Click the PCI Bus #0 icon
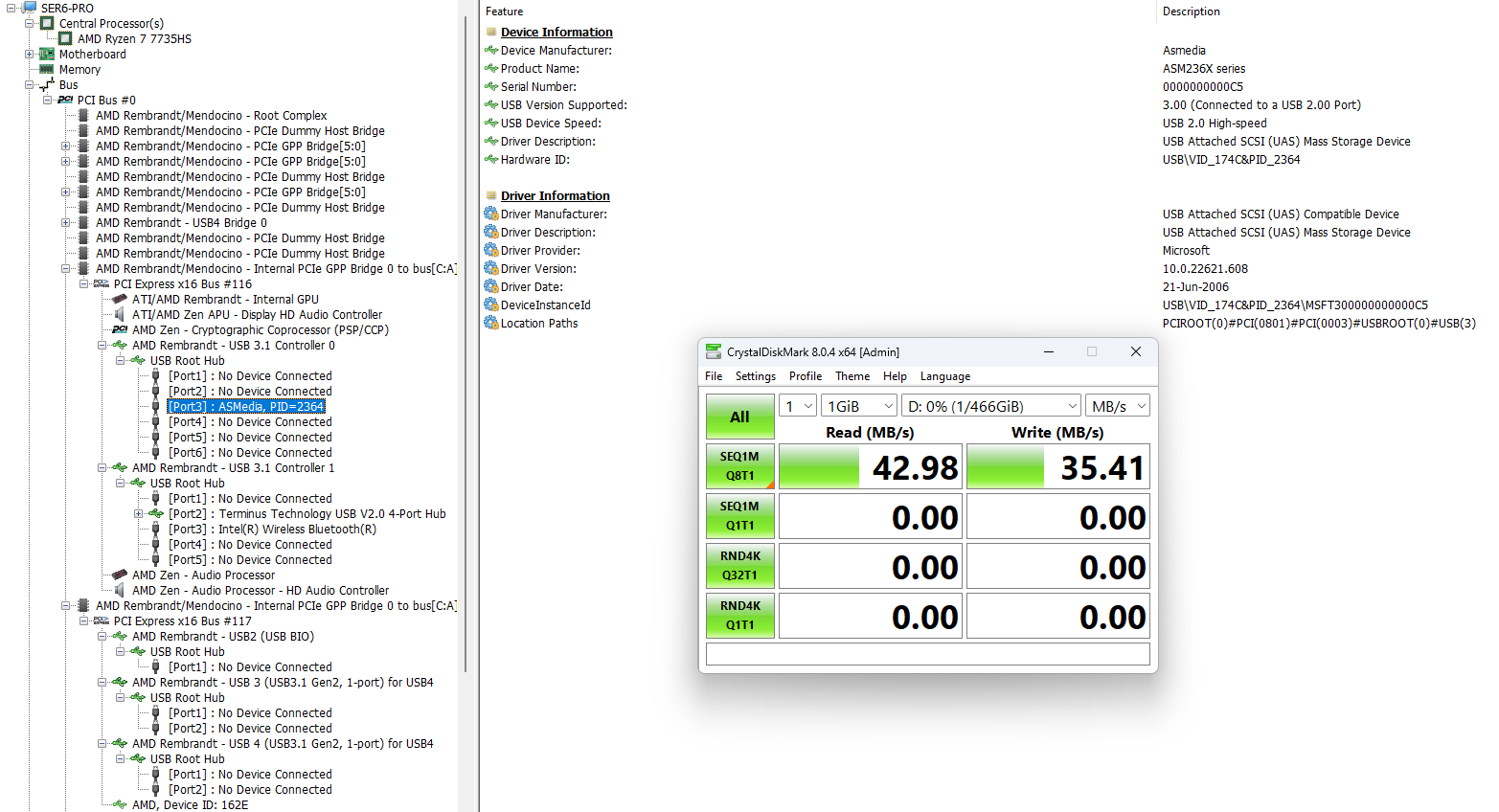 (x=65, y=100)
